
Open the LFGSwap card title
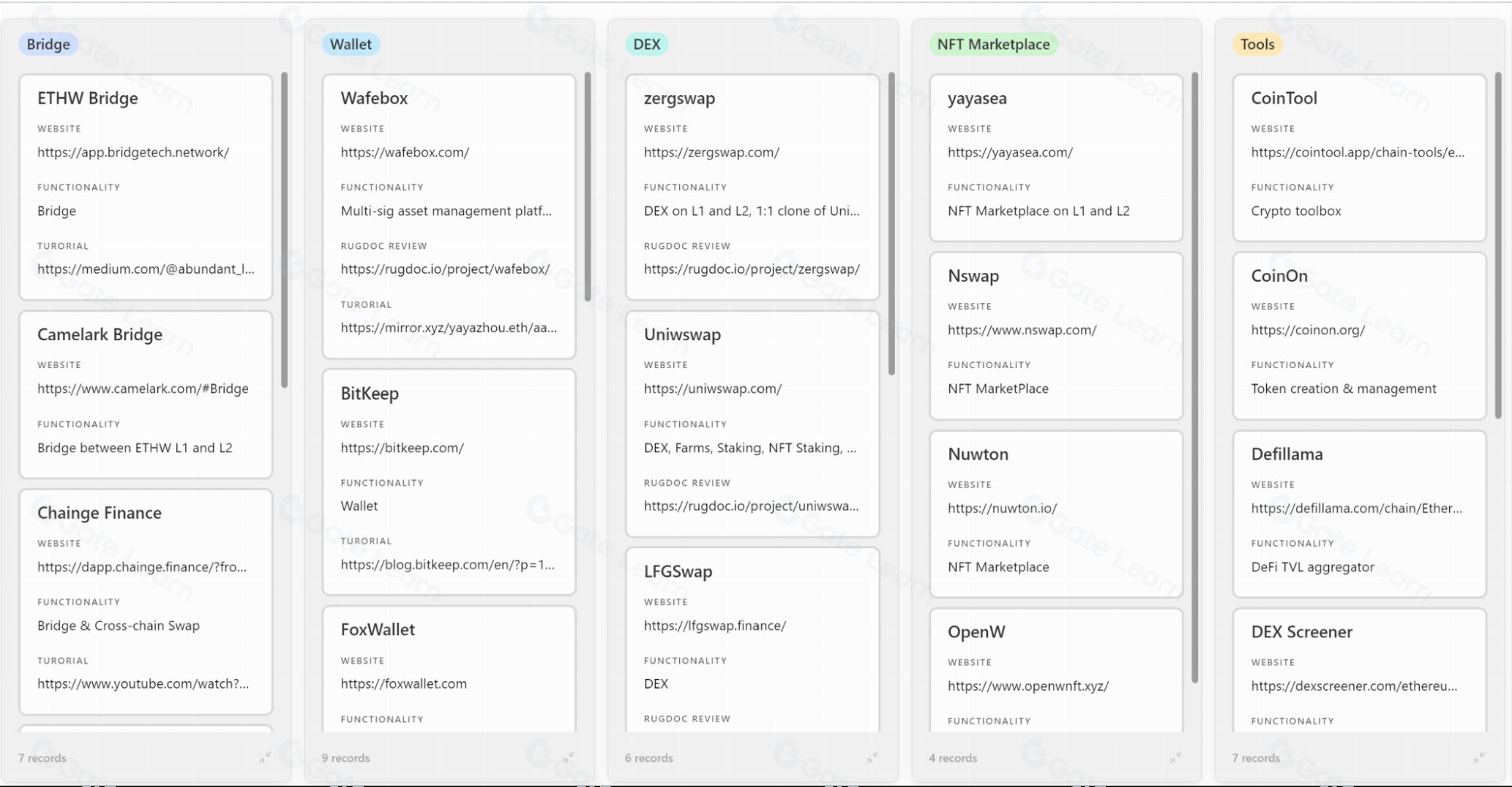pos(678,571)
